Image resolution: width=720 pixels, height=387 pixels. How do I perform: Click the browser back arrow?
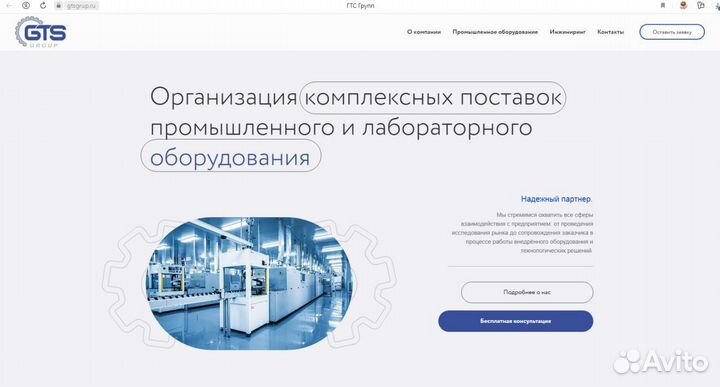pos(9,6)
